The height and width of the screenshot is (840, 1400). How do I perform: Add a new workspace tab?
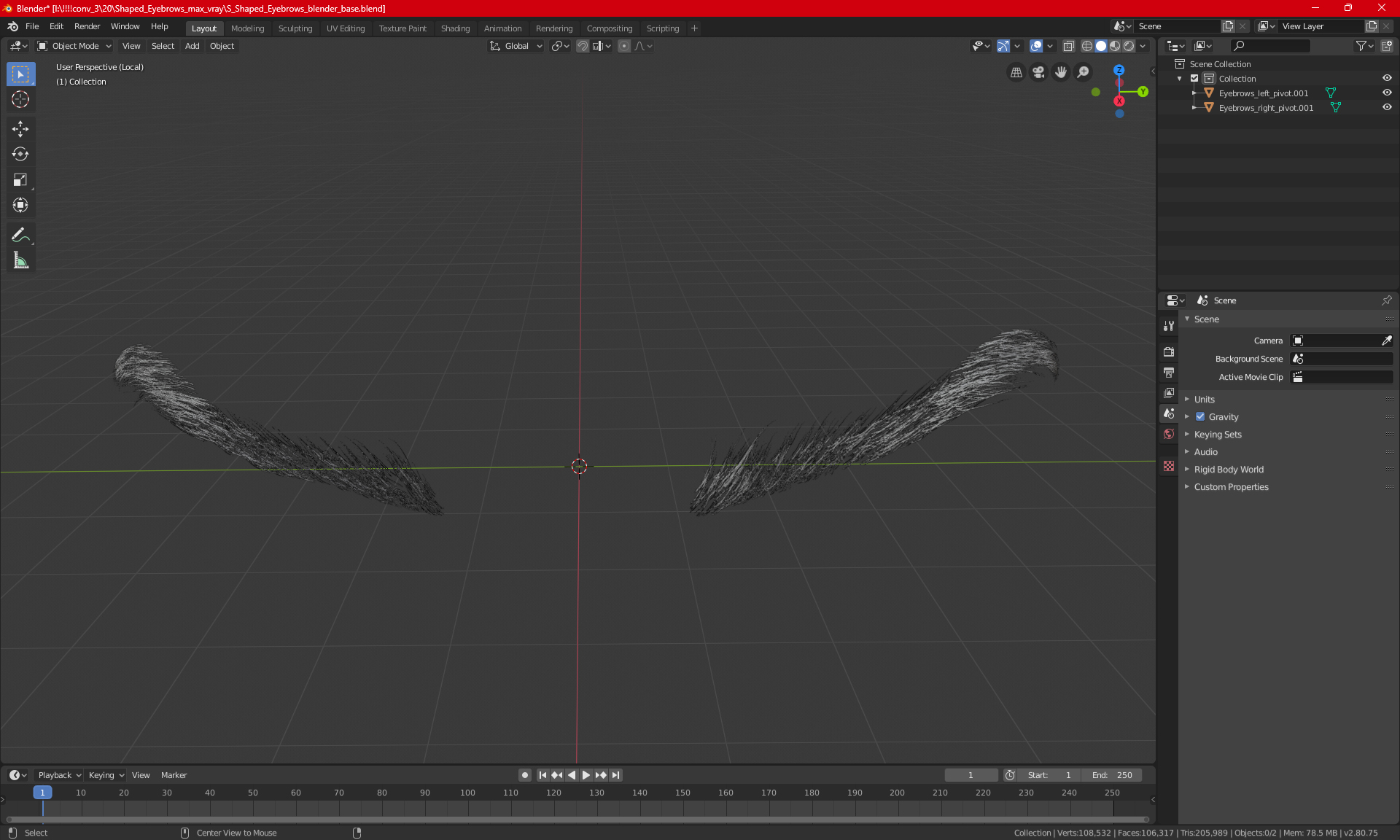[694, 28]
